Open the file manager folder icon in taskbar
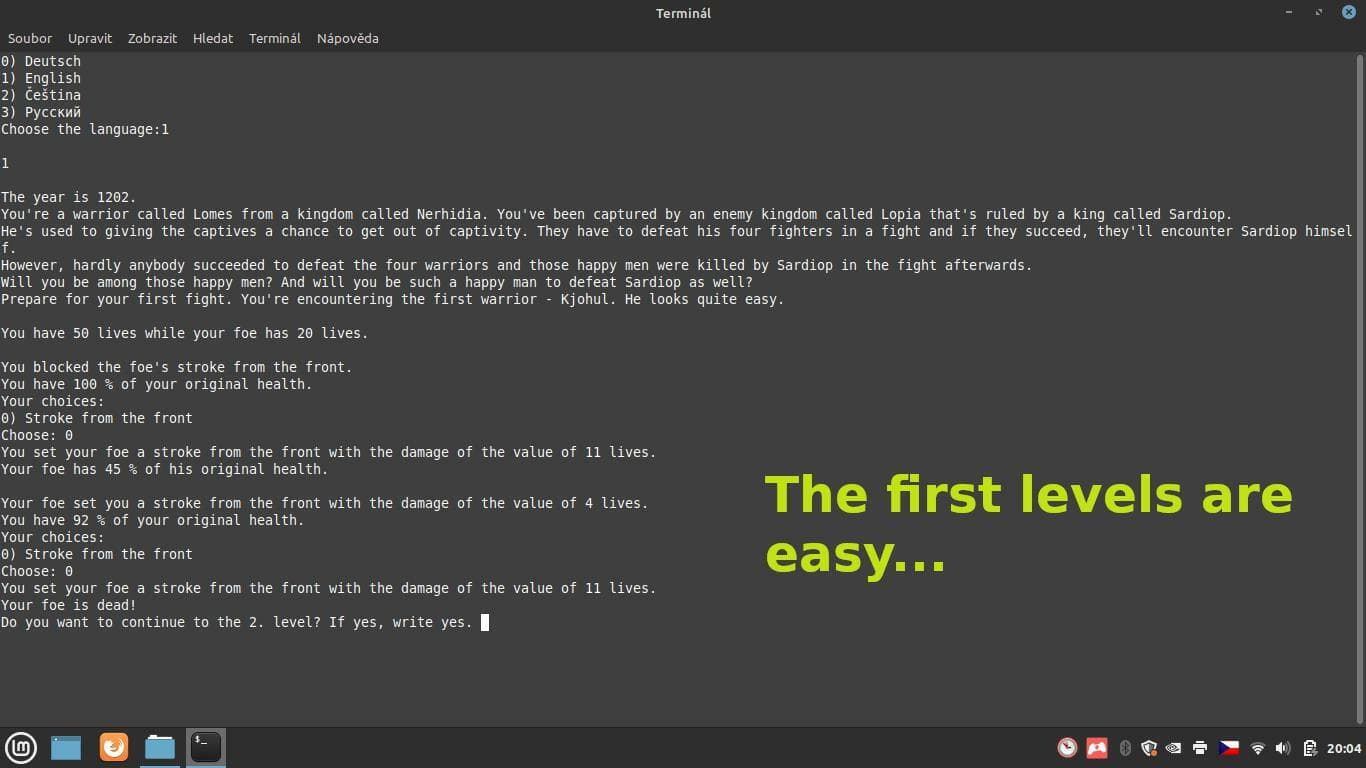The width and height of the screenshot is (1366, 768). (x=160, y=747)
